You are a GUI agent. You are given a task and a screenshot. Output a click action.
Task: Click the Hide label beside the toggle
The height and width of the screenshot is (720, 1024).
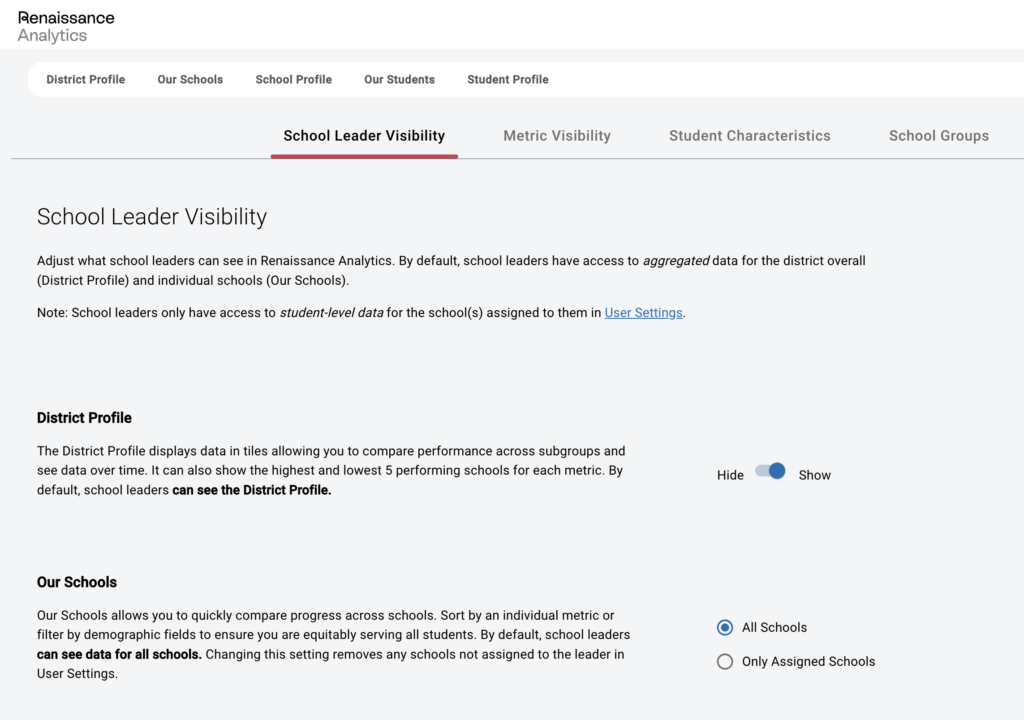pos(730,475)
